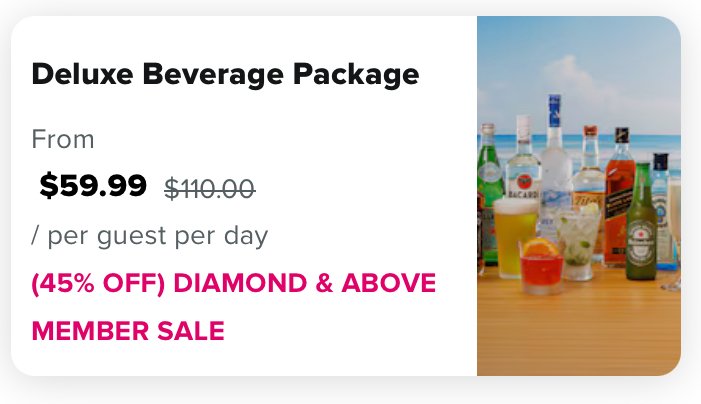Click the Deluxe Beverage Package title

225,74
